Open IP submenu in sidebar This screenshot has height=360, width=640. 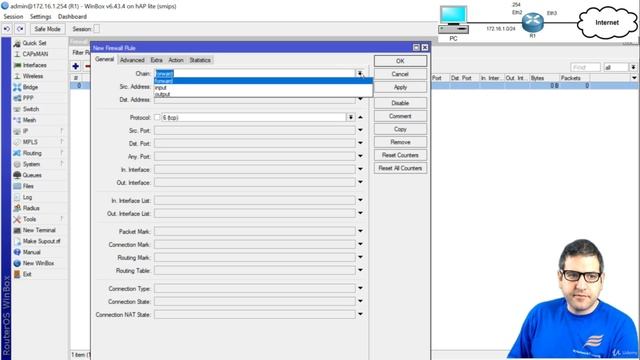(x=25, y=131)
